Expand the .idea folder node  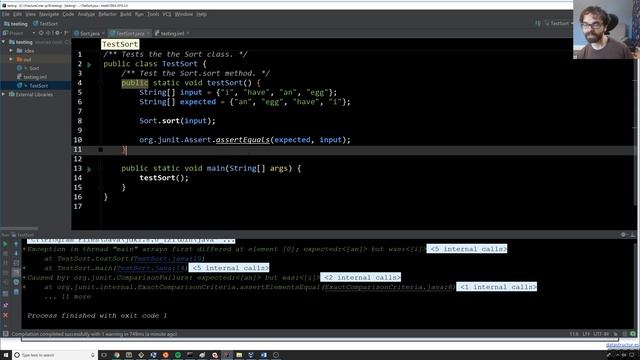tap(11, 51)
